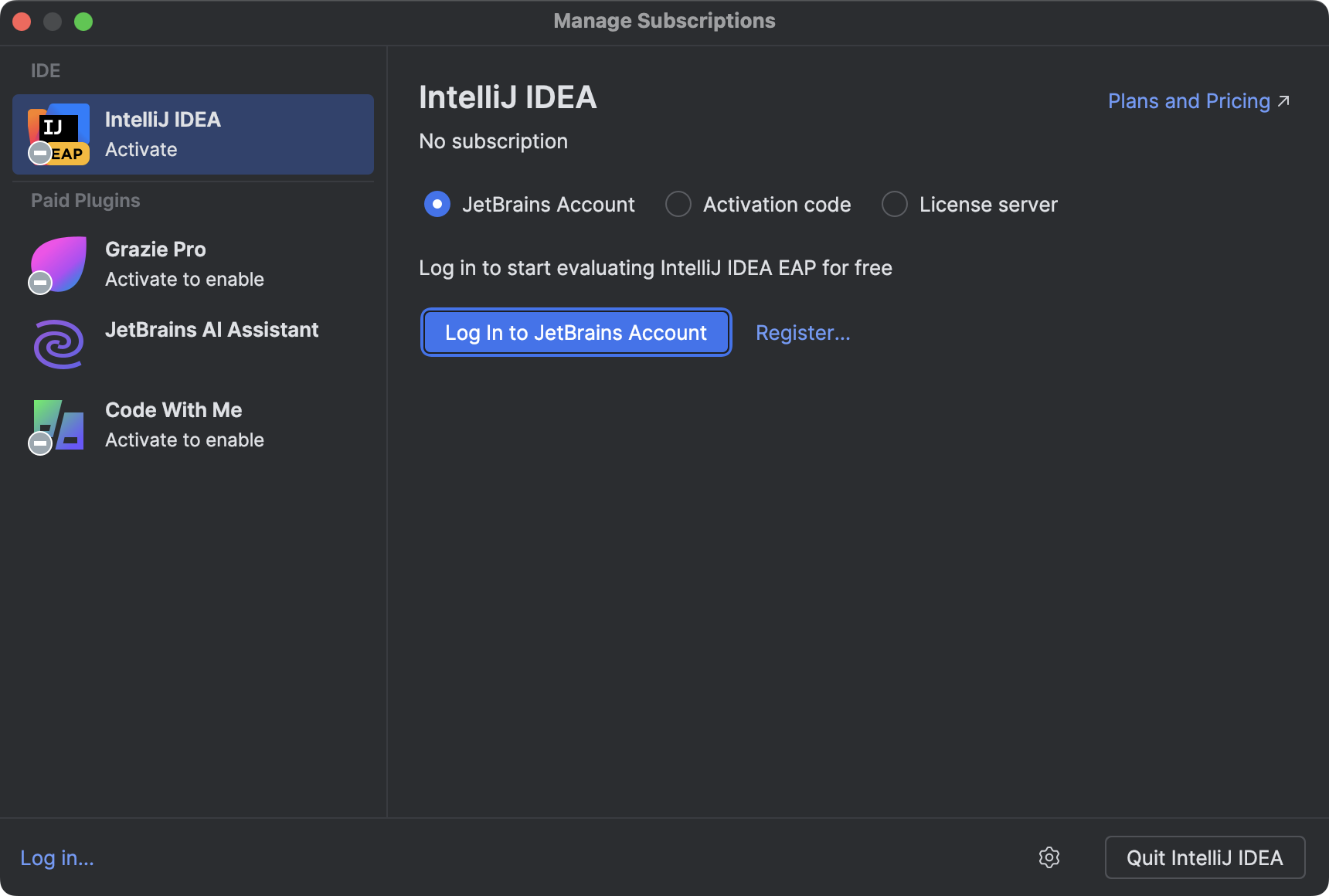This screenshot has height=896, width=1329.
Task: Click the green window zoom button
Action: 83,22
